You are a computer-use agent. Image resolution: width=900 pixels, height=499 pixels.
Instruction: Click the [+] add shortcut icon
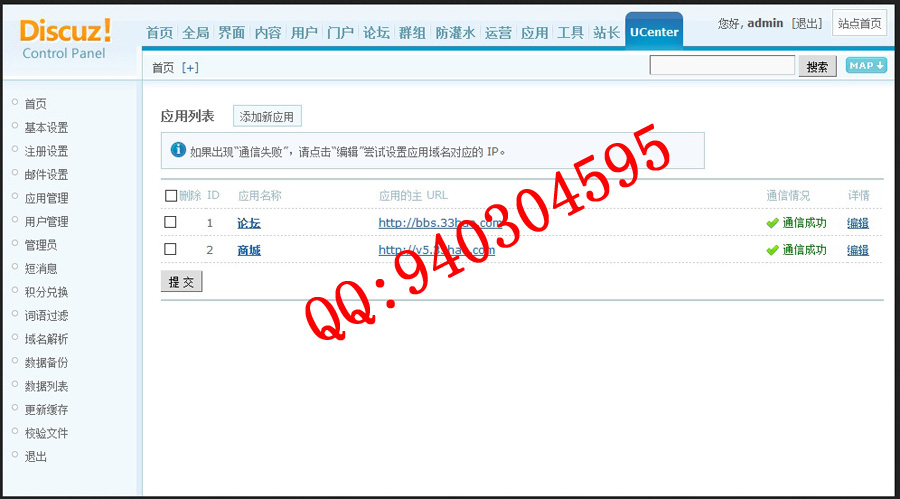pyautogui.click(x=190, y=68)
